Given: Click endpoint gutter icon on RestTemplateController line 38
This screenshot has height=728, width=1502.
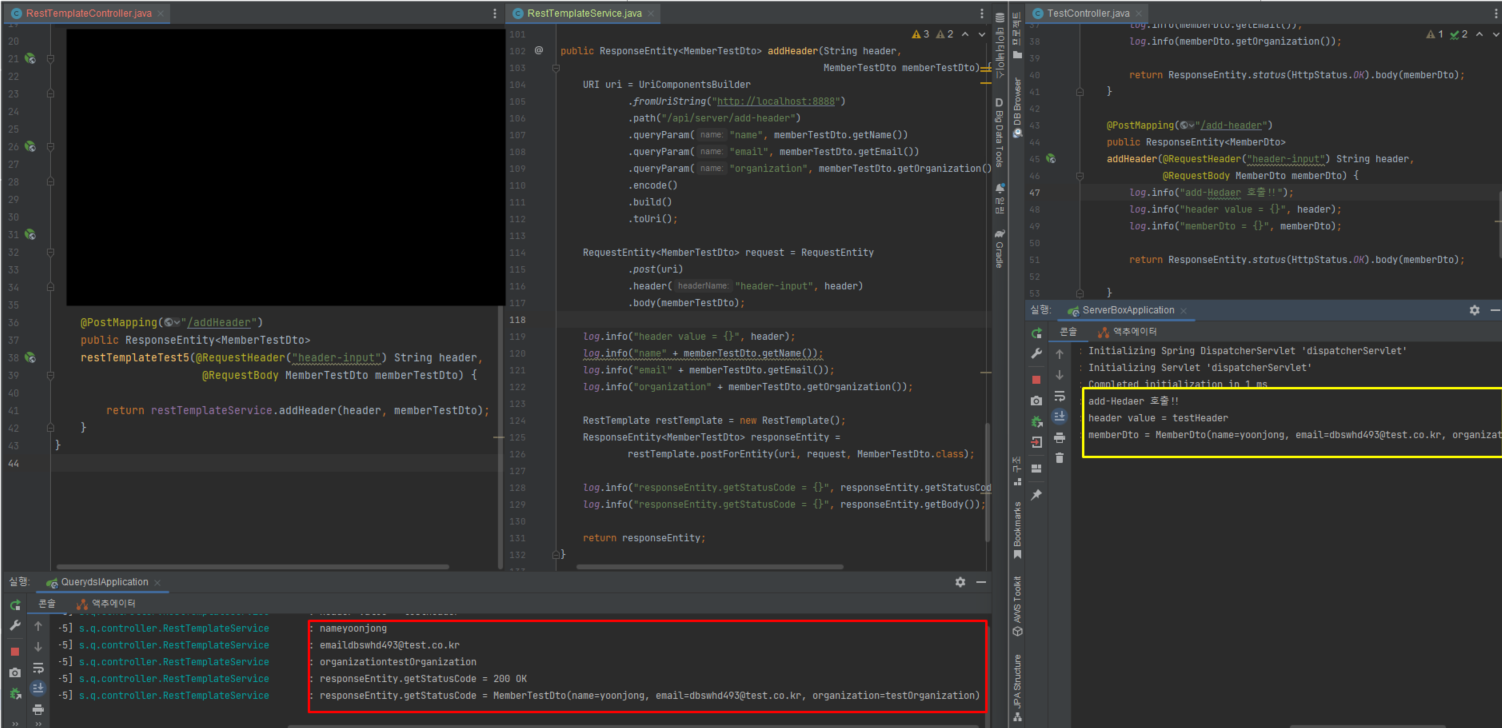Looking at the screenshot, I should point(30,357).
